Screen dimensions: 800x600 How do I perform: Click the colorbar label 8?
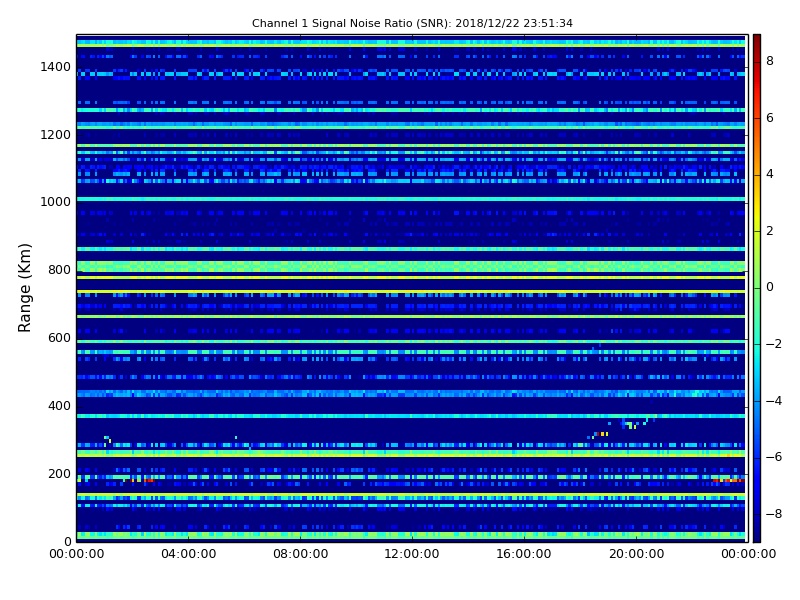770,61
